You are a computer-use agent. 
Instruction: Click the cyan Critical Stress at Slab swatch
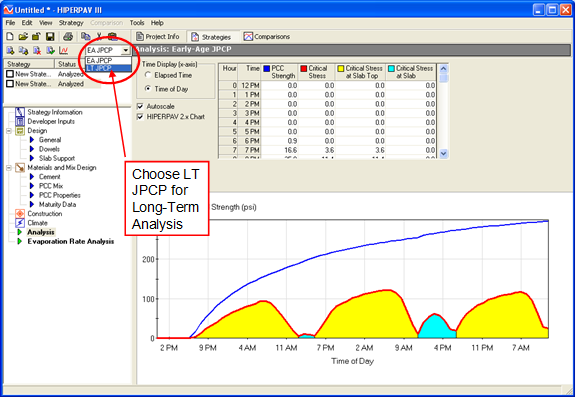tap(391, 68)
